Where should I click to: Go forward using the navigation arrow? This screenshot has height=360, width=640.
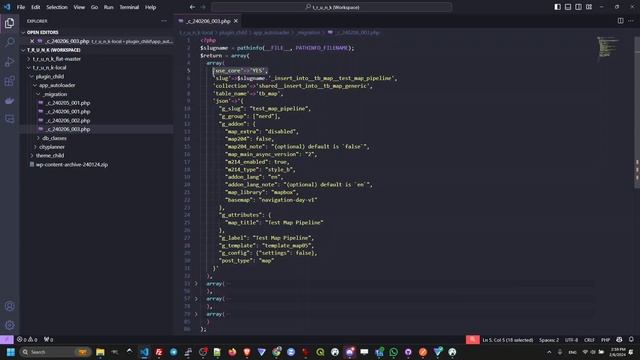pos(203,7)
